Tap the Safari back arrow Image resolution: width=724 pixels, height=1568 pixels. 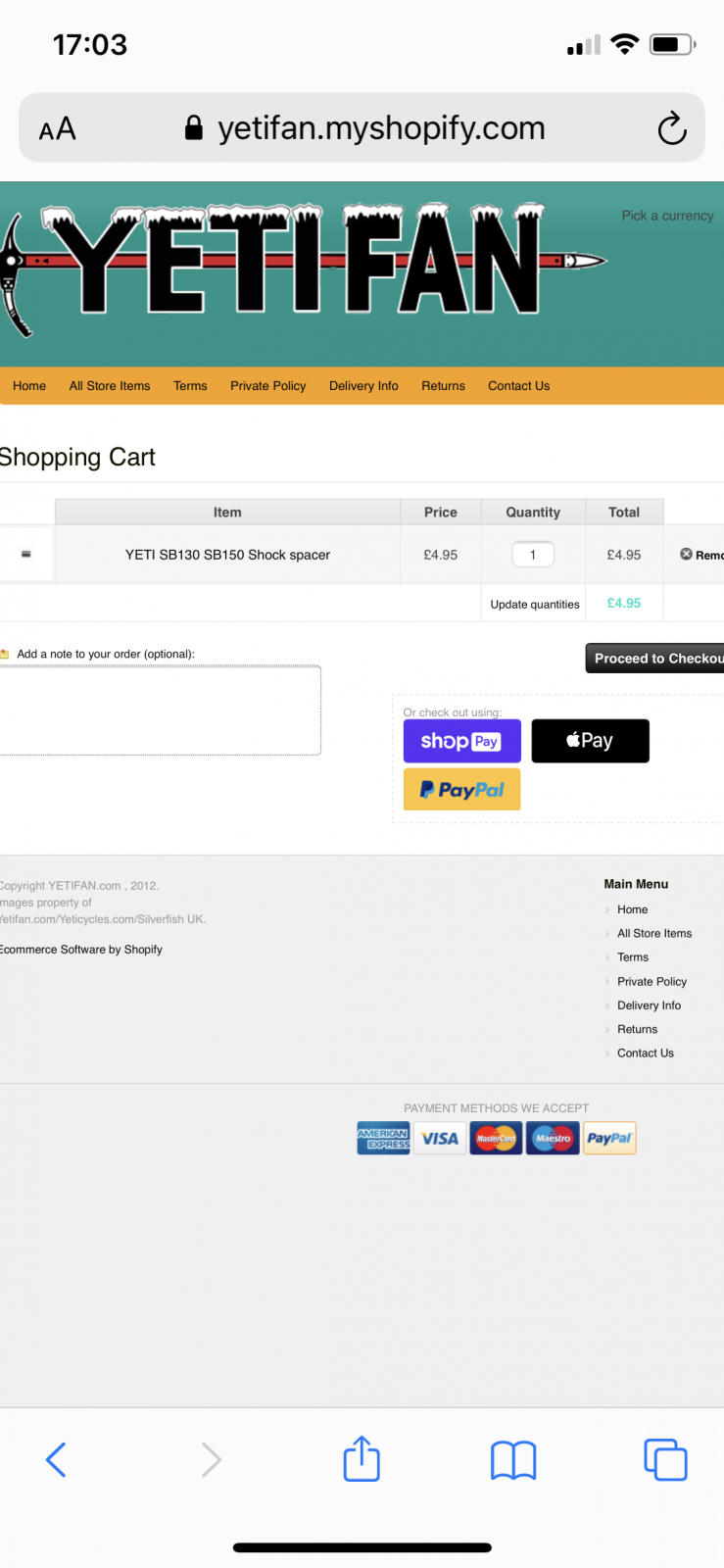click(56, 1459)
